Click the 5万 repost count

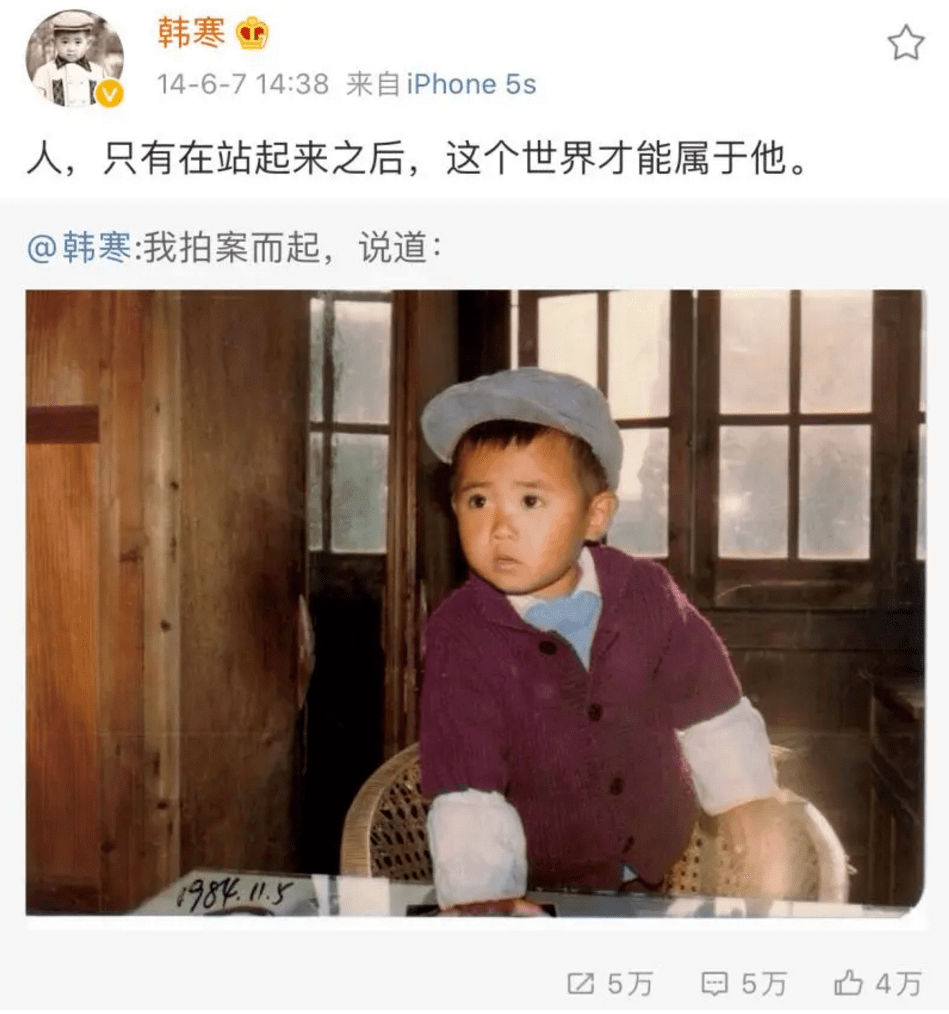[x=629, y=984]
